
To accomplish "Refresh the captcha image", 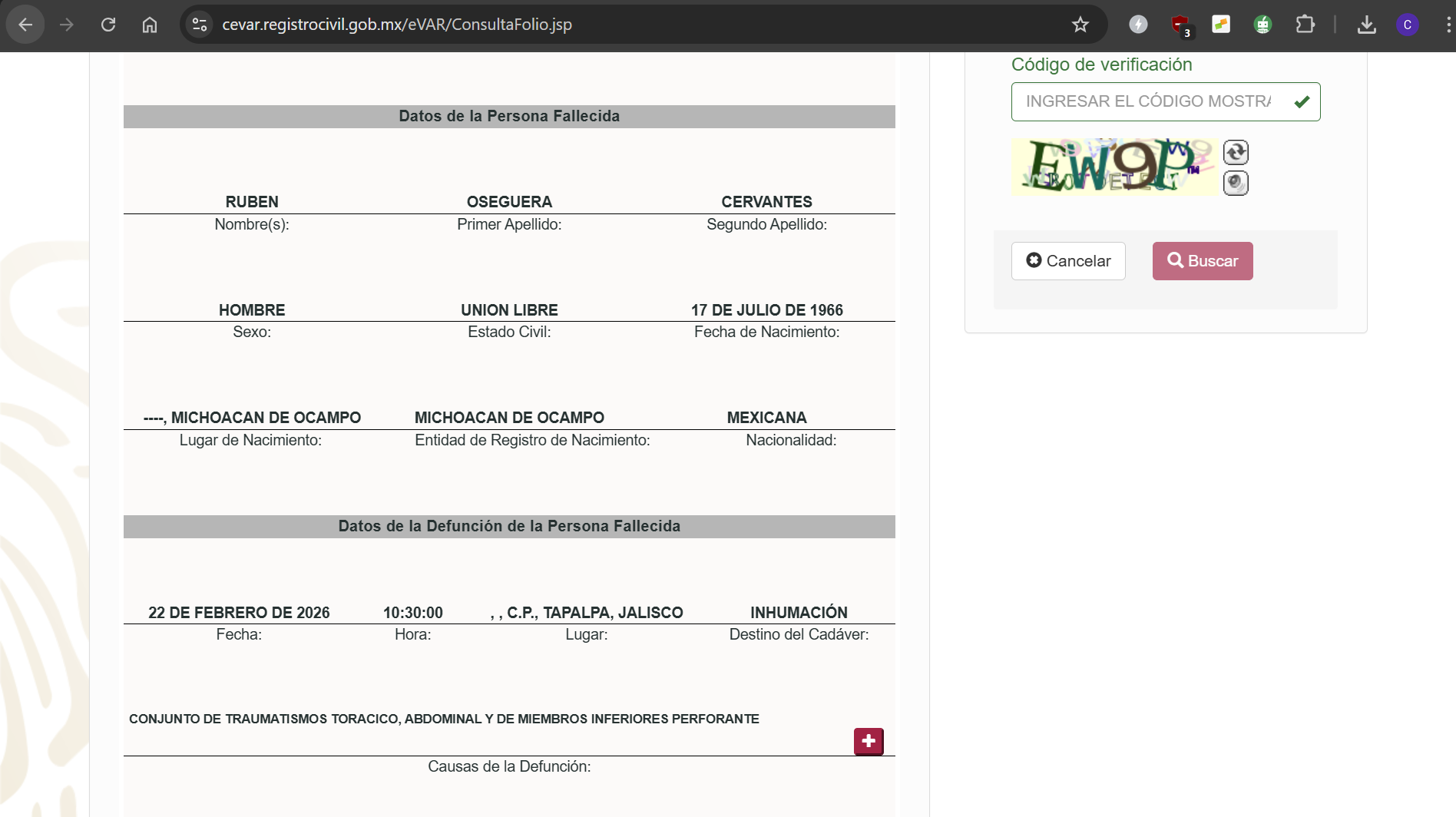I will [x=1236, y=152].
